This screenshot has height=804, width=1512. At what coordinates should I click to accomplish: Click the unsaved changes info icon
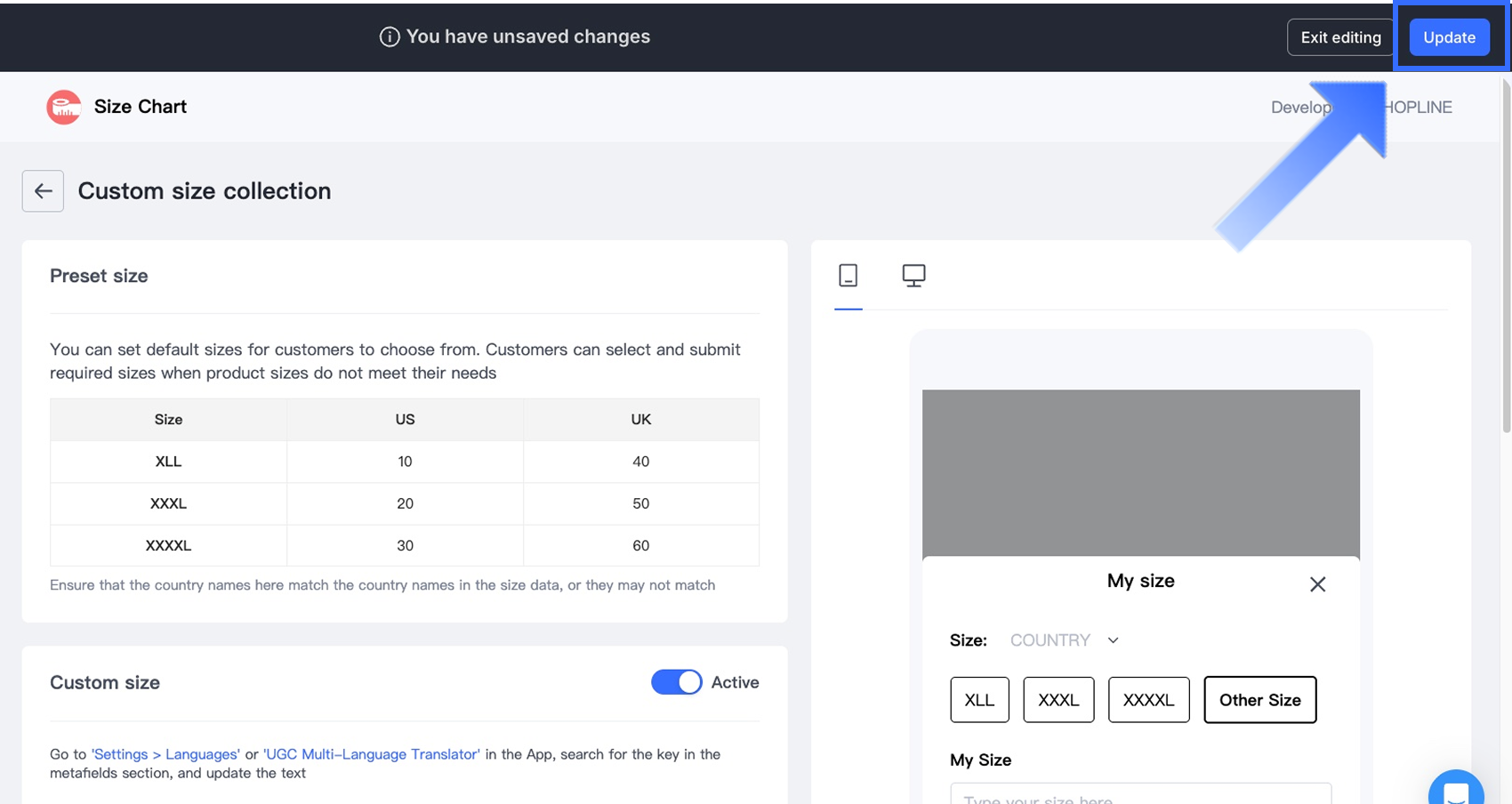coord(390,36)
